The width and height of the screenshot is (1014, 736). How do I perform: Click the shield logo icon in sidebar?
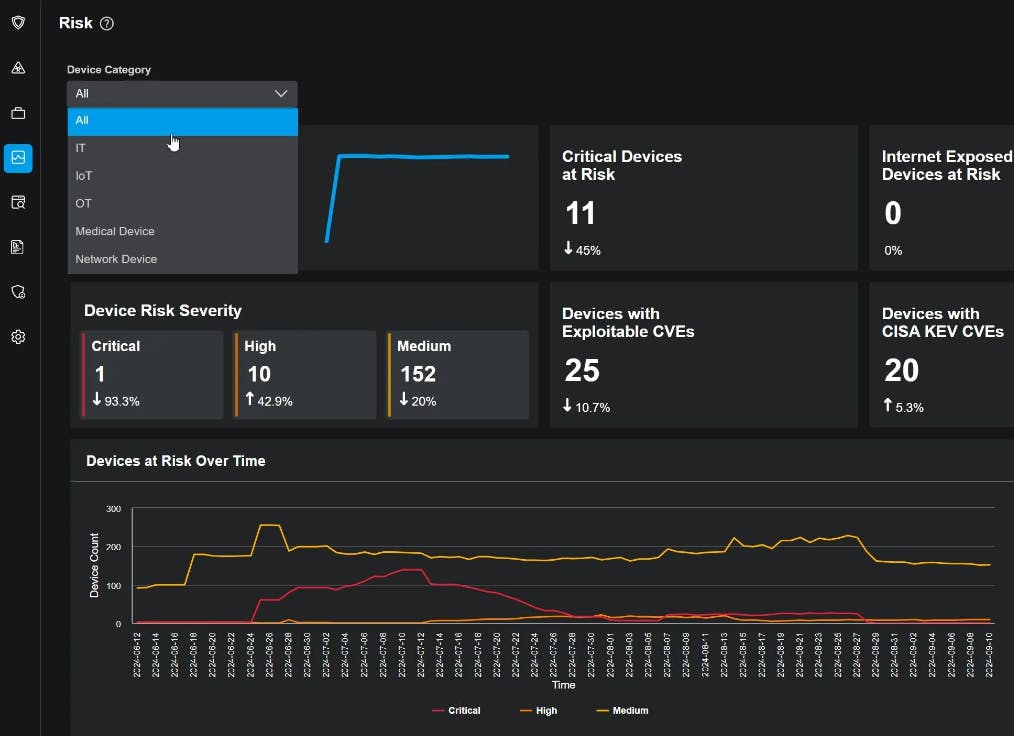pos(18,22)
